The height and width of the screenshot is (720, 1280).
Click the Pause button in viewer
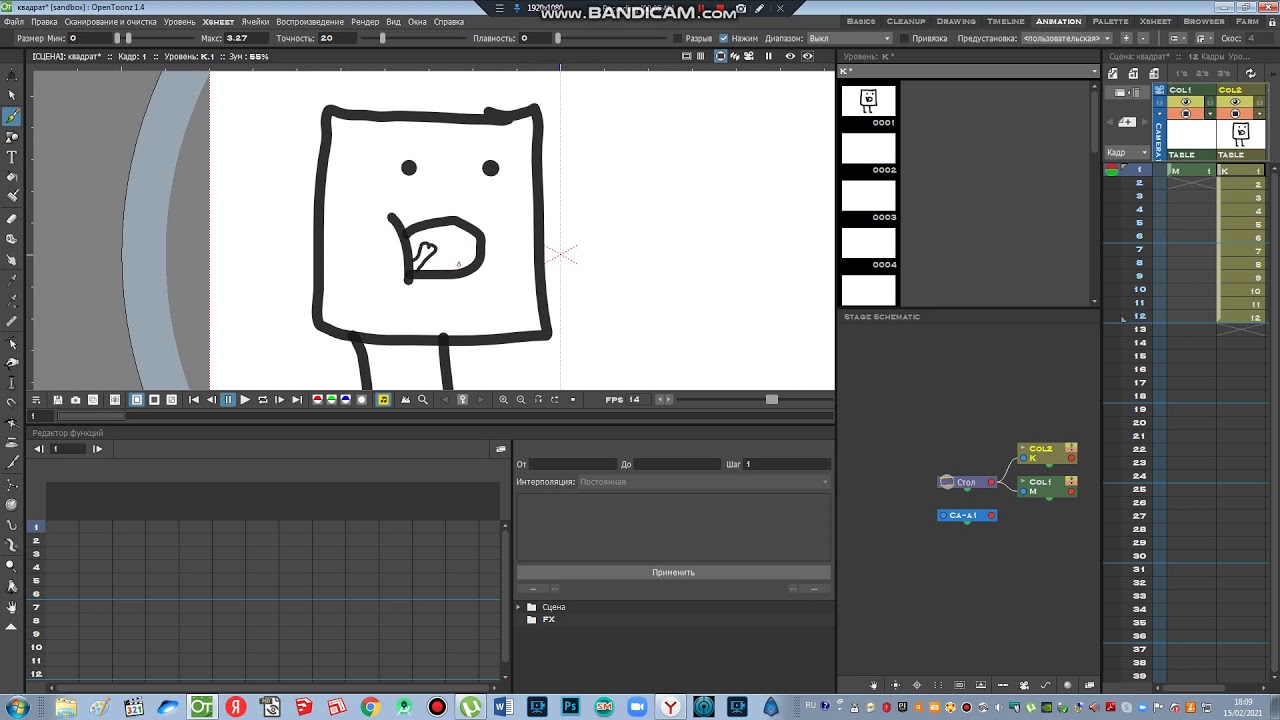pos(228,399)
